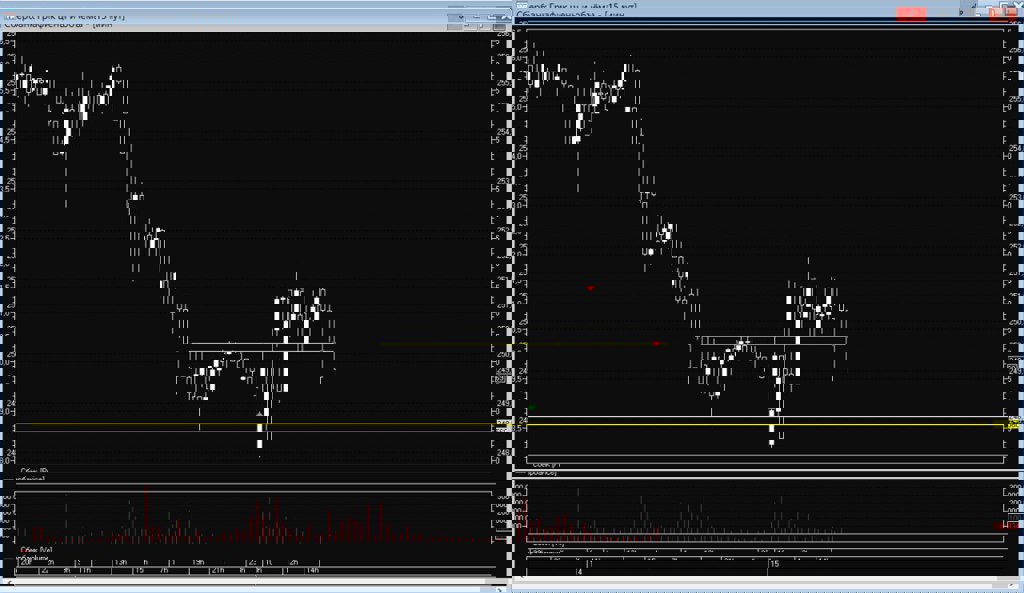Click the red marker dot near right chart
The width and height of the screenshot is (1024, 593).
click(590, 288)
